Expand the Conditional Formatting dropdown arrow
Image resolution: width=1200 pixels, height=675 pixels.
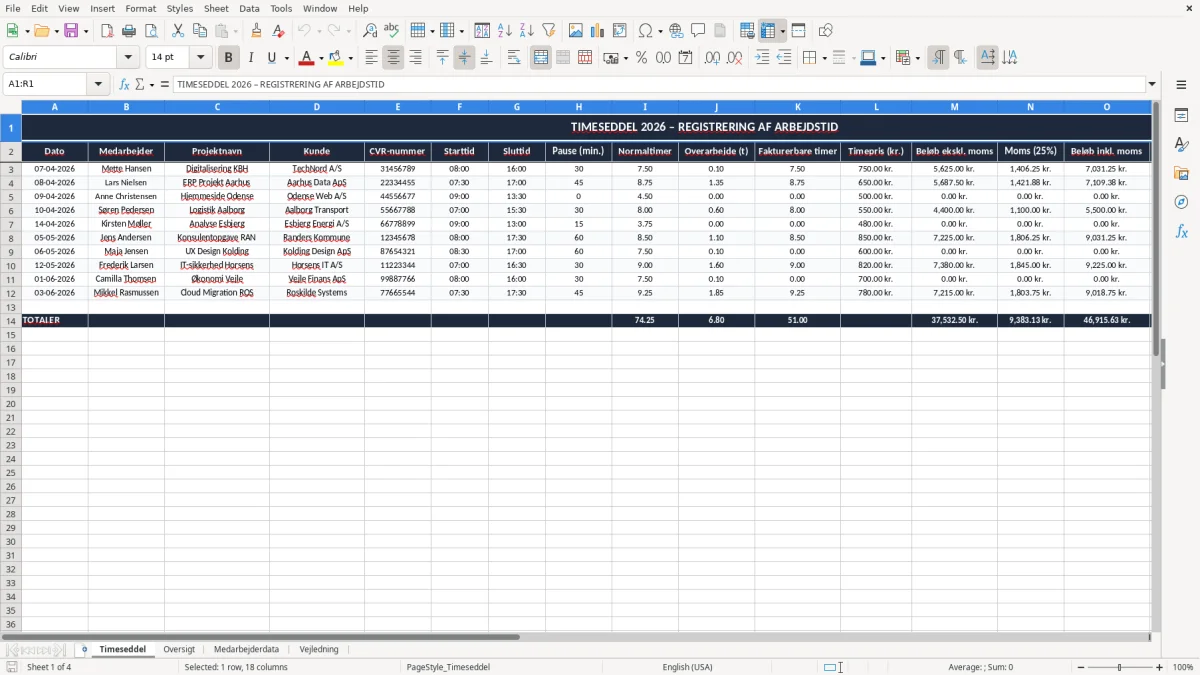tap(917, 58)
